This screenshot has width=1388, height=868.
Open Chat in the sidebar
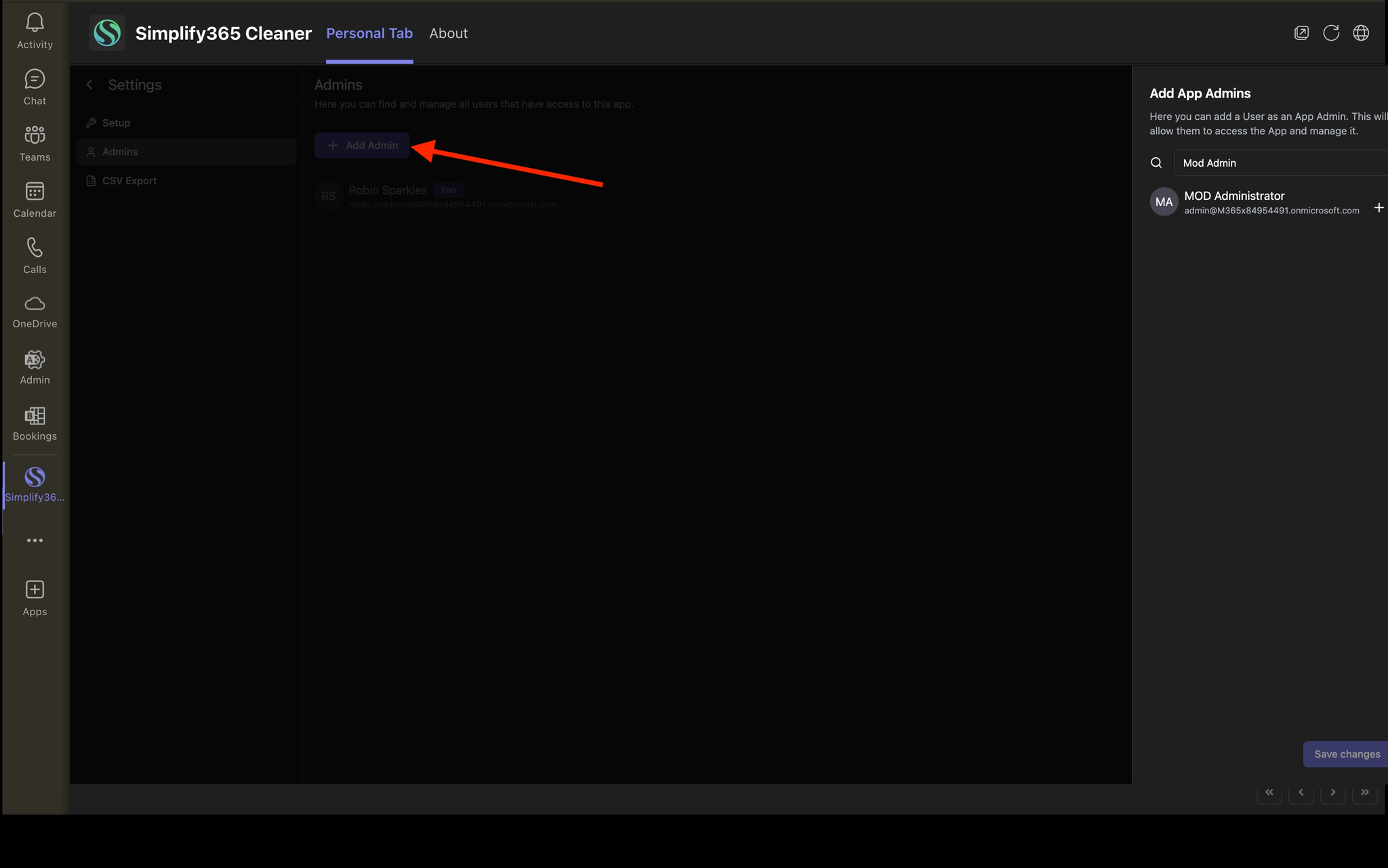[35, 87]
